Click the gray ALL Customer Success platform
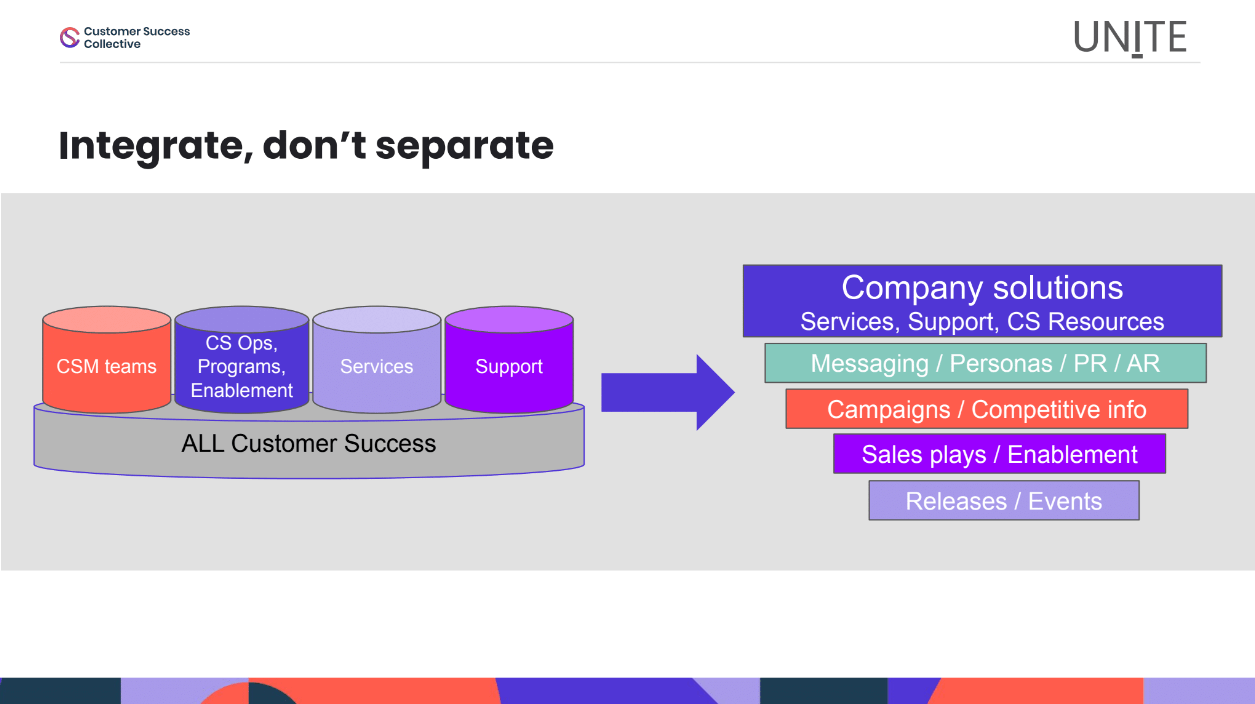The width and height of the screenshot is (1255, 704). pyautogui.click(x=309, y=444)
